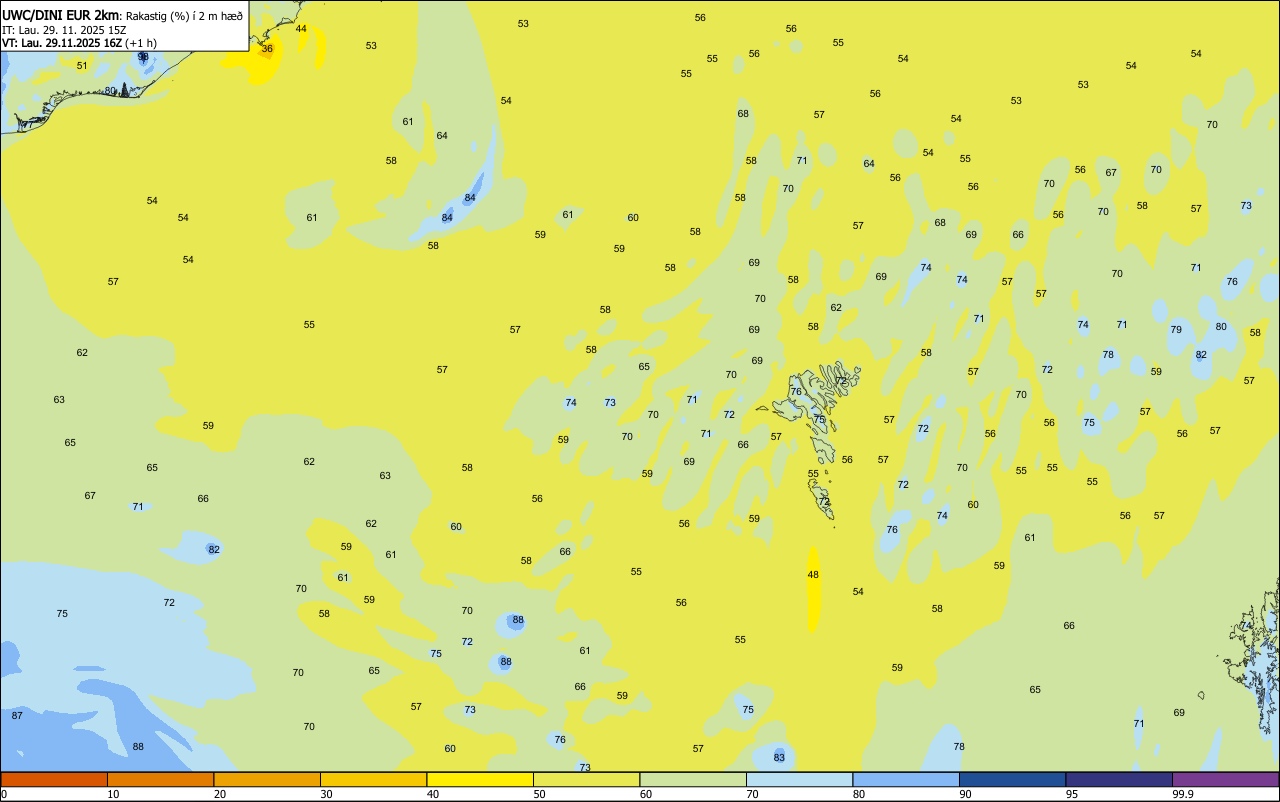Click the 'IT: Lau. 29. 11. 2025 15Z' line

click(x=64, y=30)
